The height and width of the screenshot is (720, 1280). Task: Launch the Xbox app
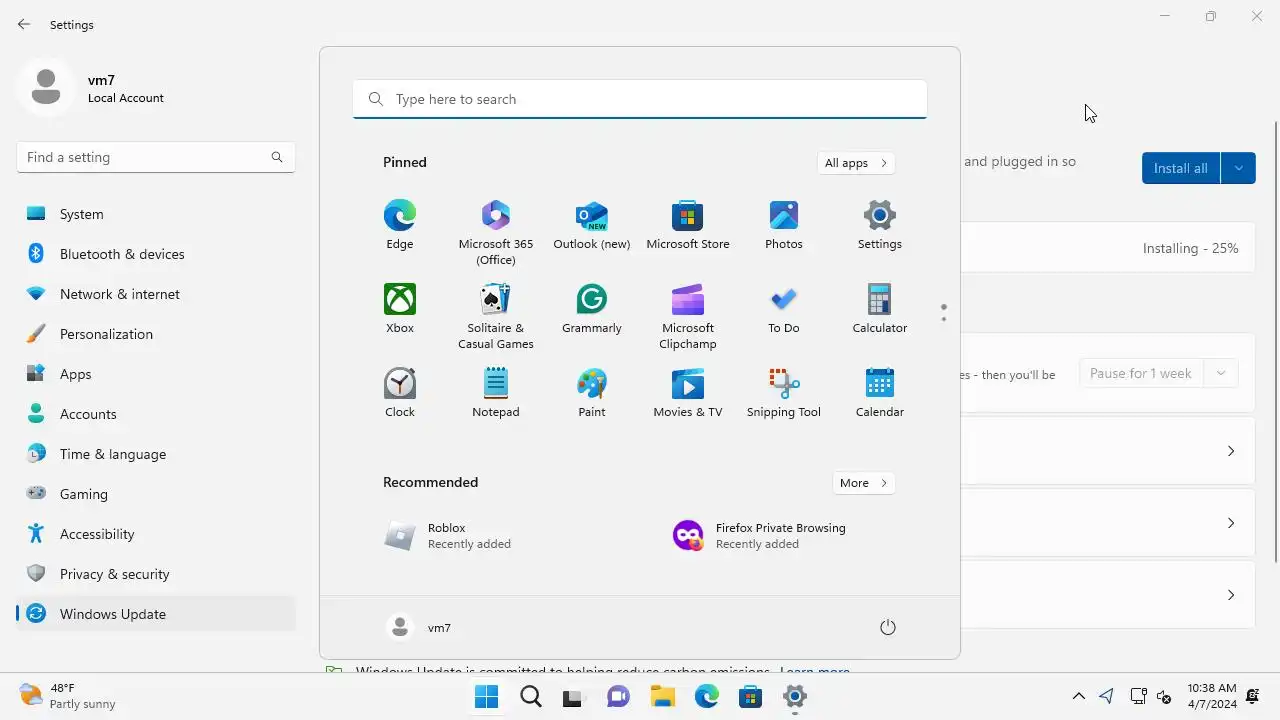[400, 310]
